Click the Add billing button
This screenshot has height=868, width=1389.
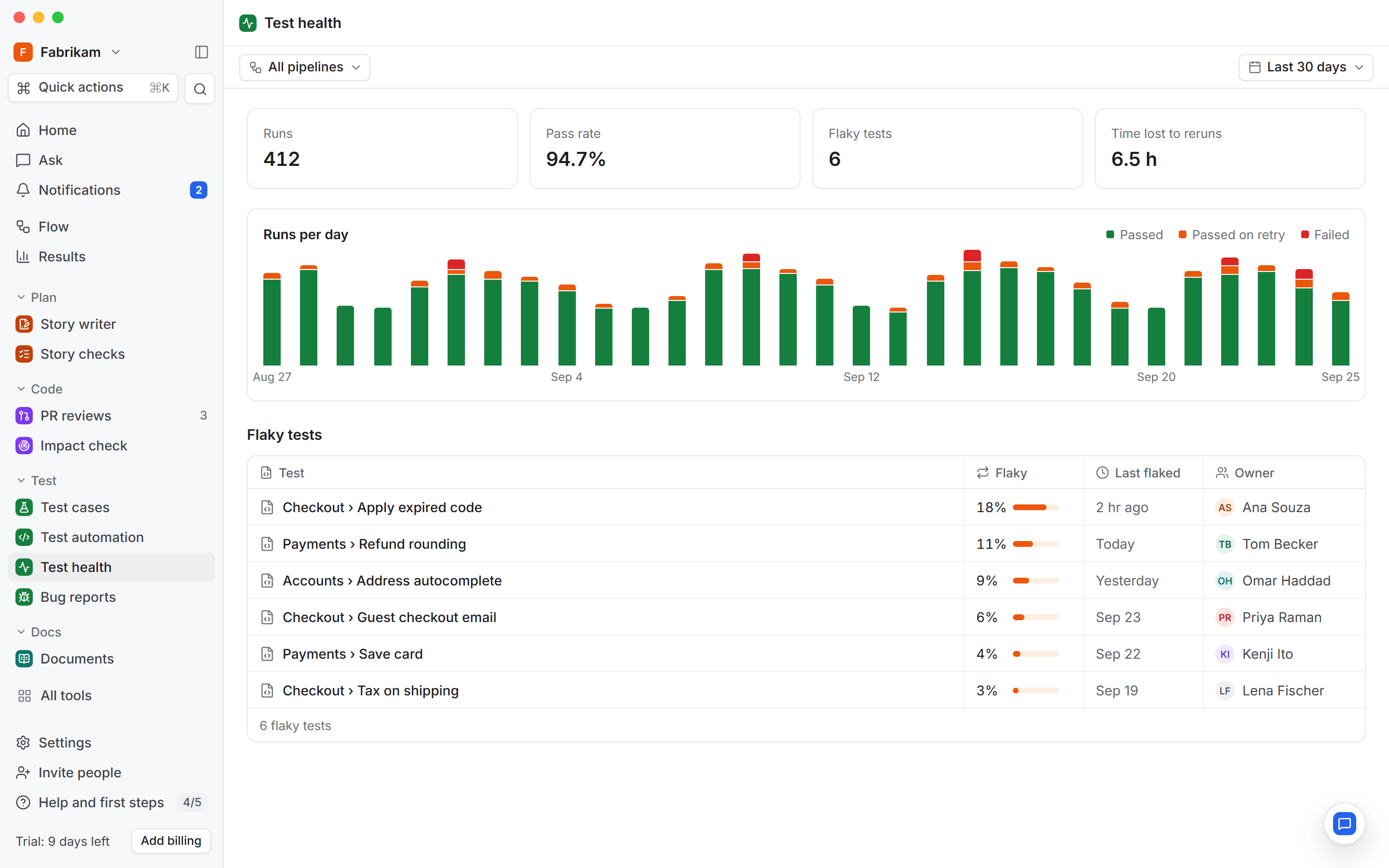tap(171, 841)
